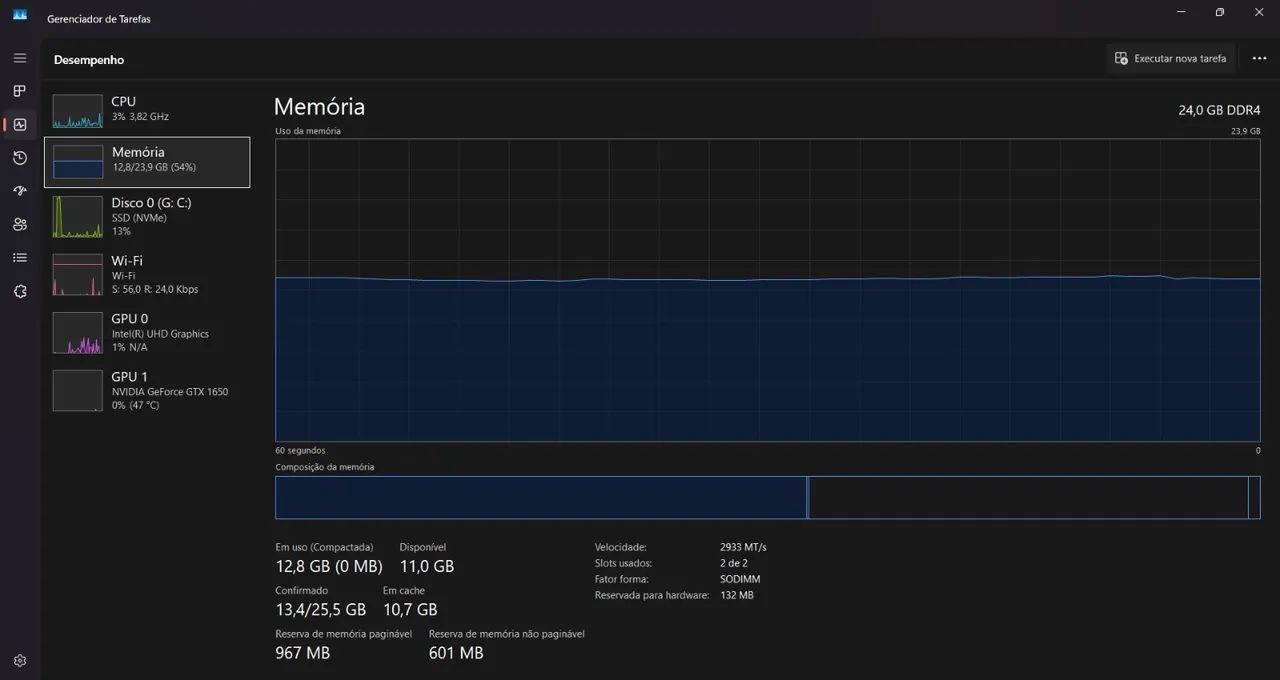Open the Startup apps page icon
This screenshot has width=1280, height=680.
point(20,191)
